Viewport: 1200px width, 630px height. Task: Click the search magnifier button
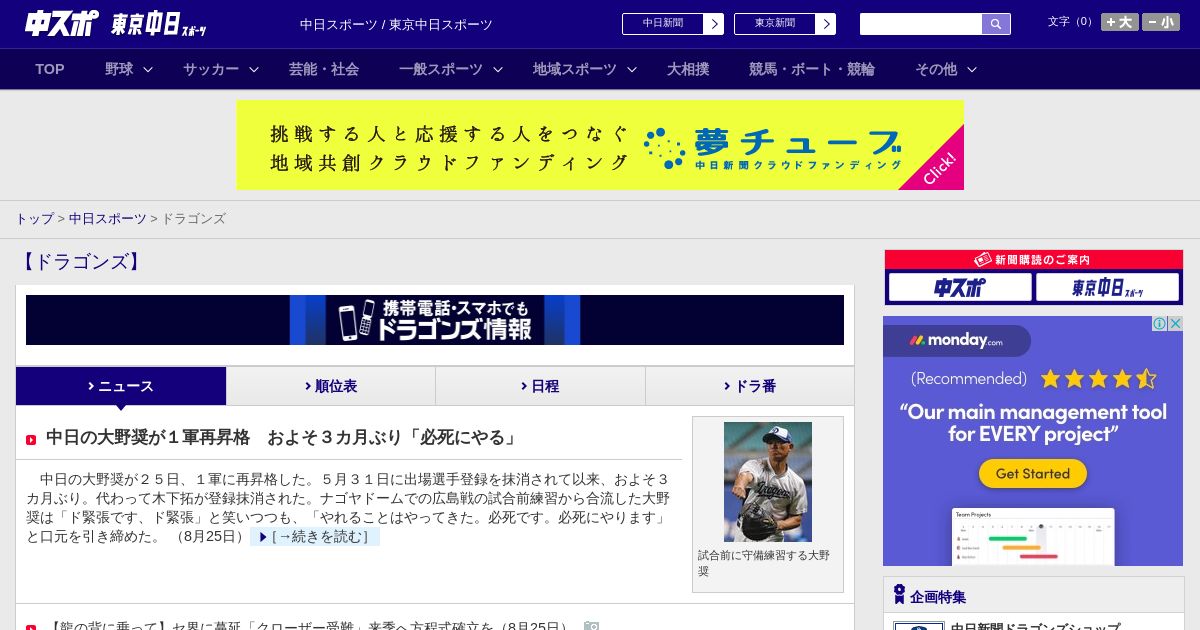996,24
